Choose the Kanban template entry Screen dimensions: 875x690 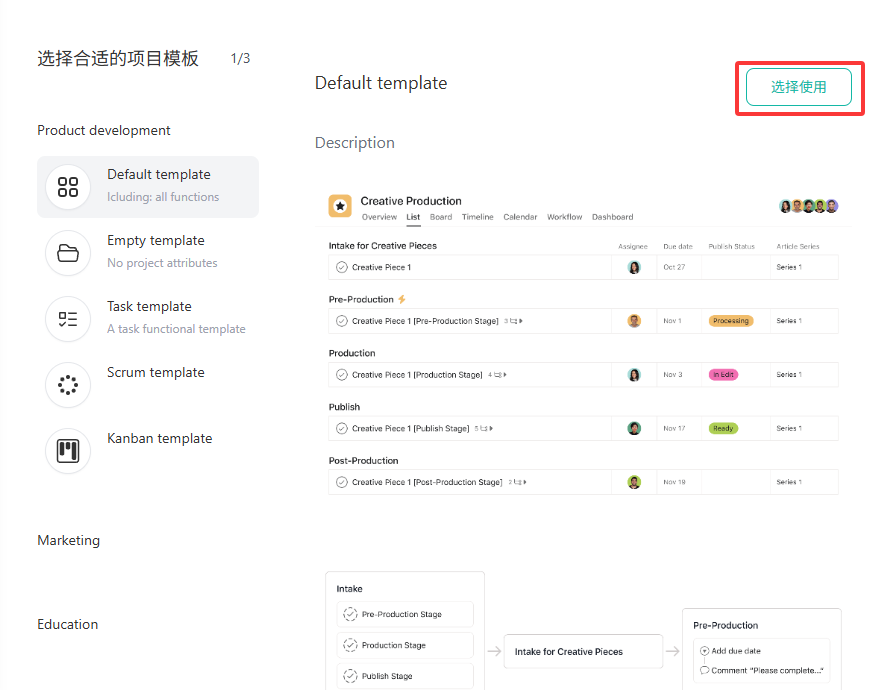(x=148, y=451)
